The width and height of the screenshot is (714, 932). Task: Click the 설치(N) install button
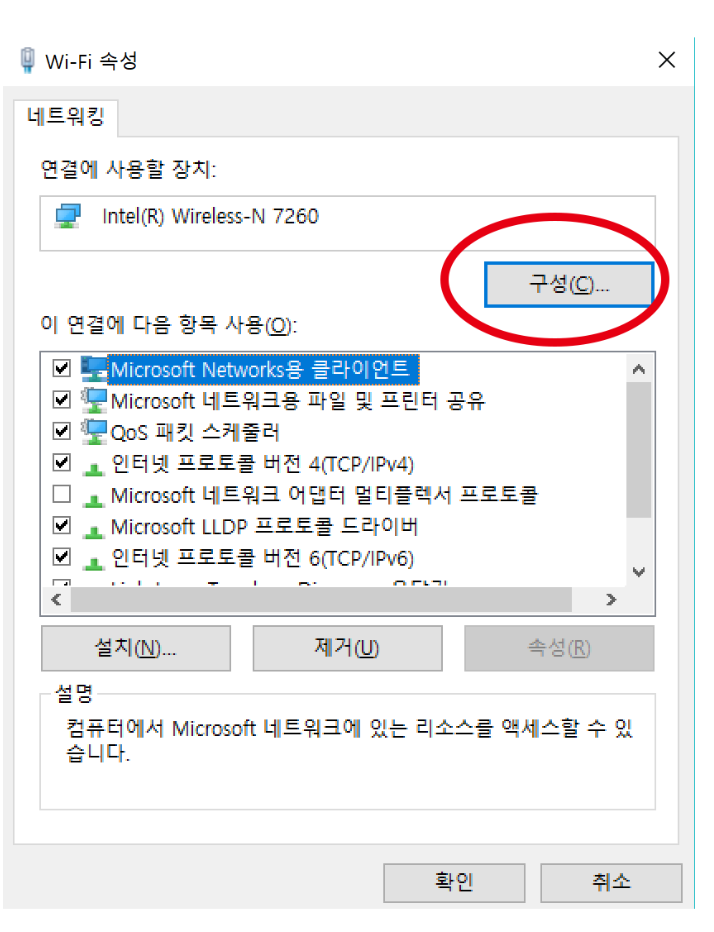[136, 648]
